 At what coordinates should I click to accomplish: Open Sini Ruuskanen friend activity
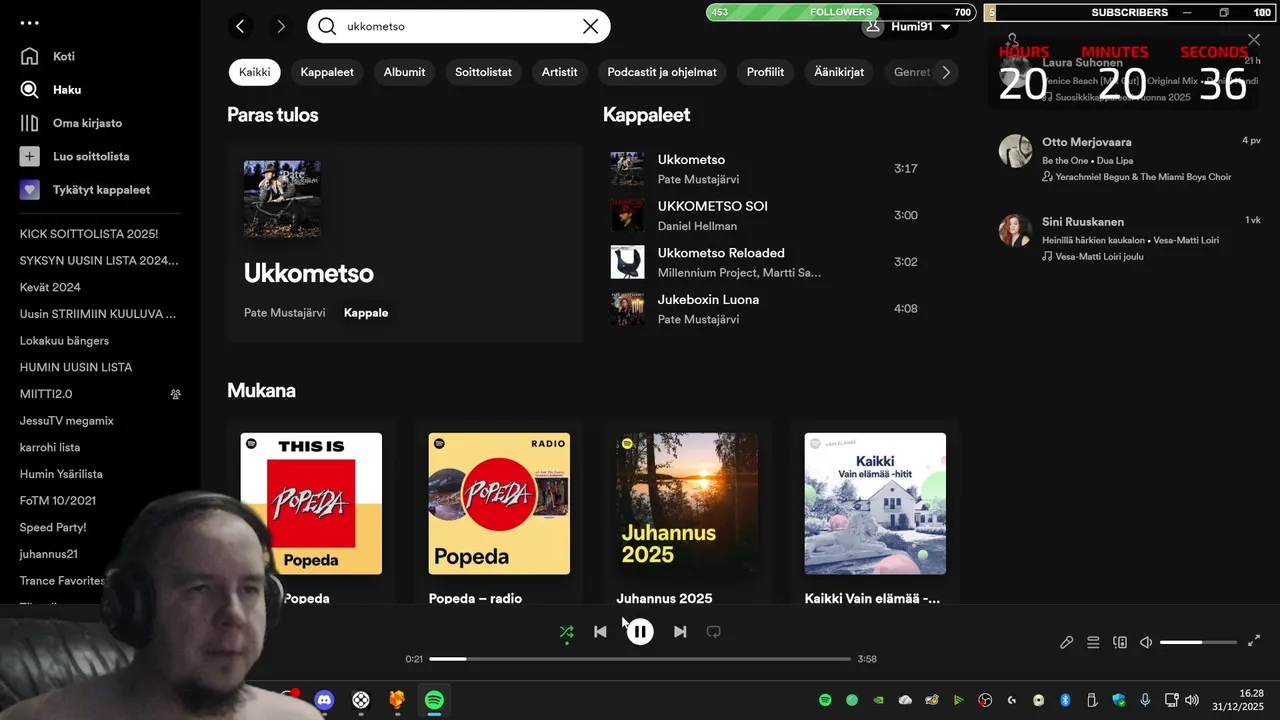coord(1130,238)
